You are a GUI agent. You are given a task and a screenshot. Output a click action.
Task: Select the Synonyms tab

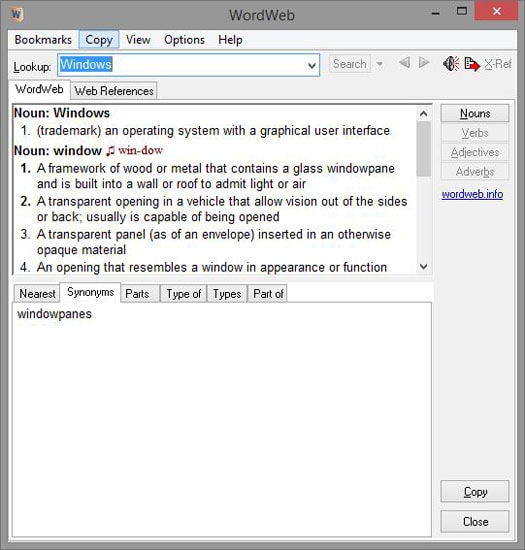coord(90,292)
